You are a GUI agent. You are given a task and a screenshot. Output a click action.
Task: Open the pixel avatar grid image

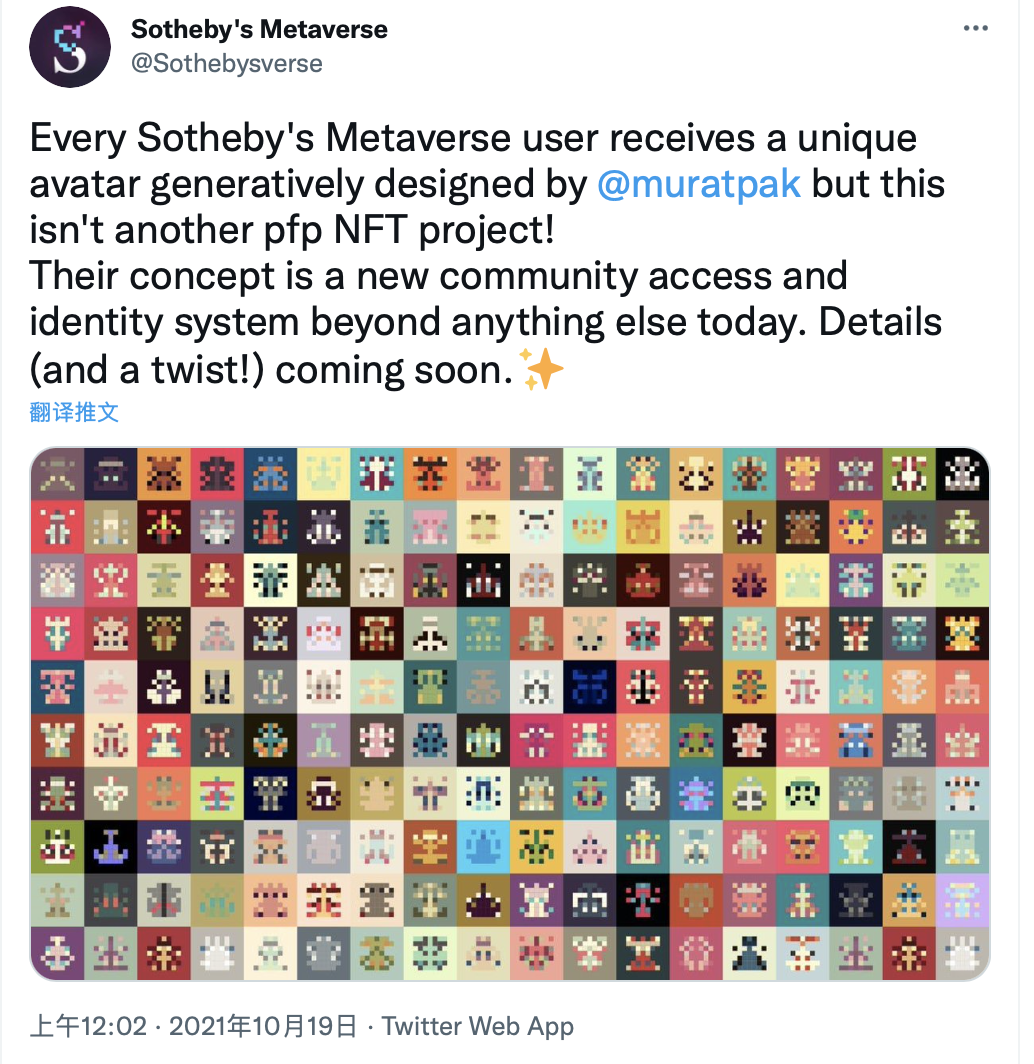pos(510,713)
